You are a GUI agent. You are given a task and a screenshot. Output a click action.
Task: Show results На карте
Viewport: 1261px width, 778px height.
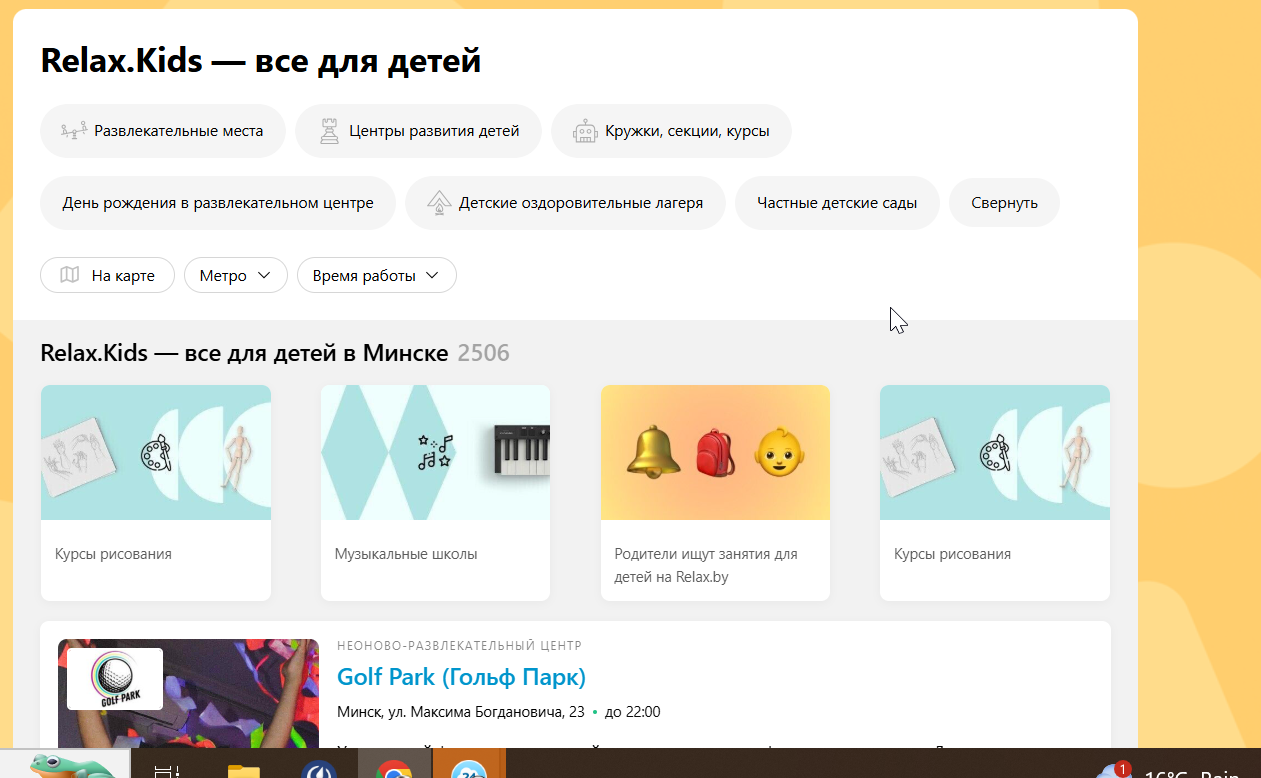tap(107, 275)
